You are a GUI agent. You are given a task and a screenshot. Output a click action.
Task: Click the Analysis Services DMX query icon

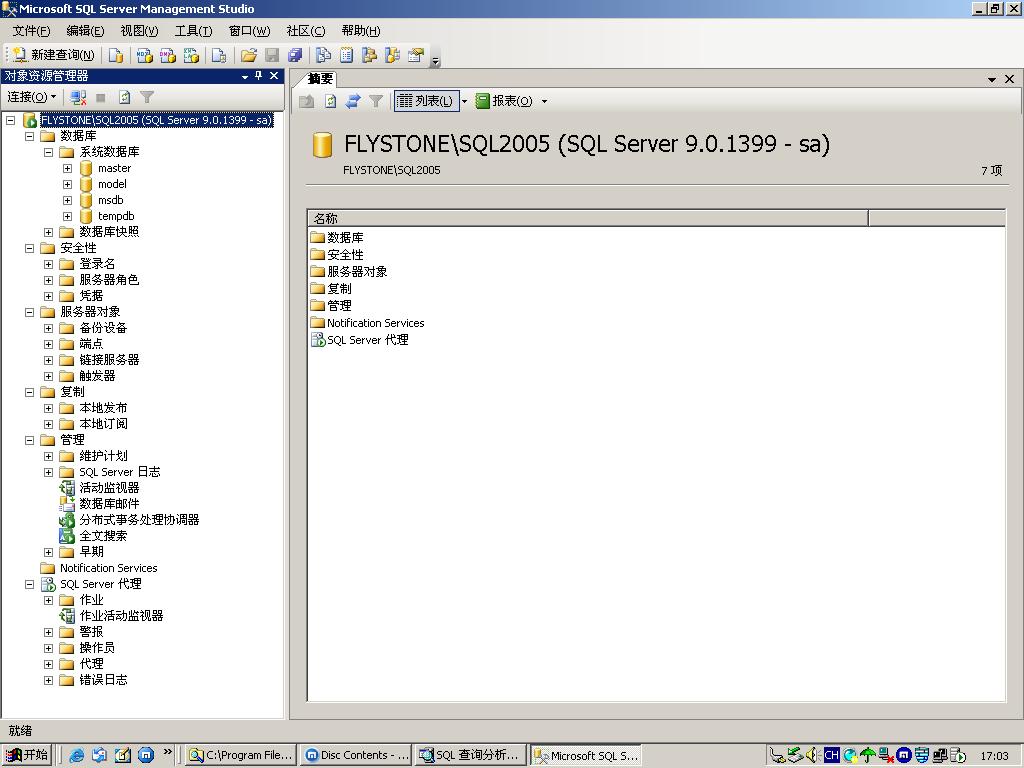pos(168,56)
